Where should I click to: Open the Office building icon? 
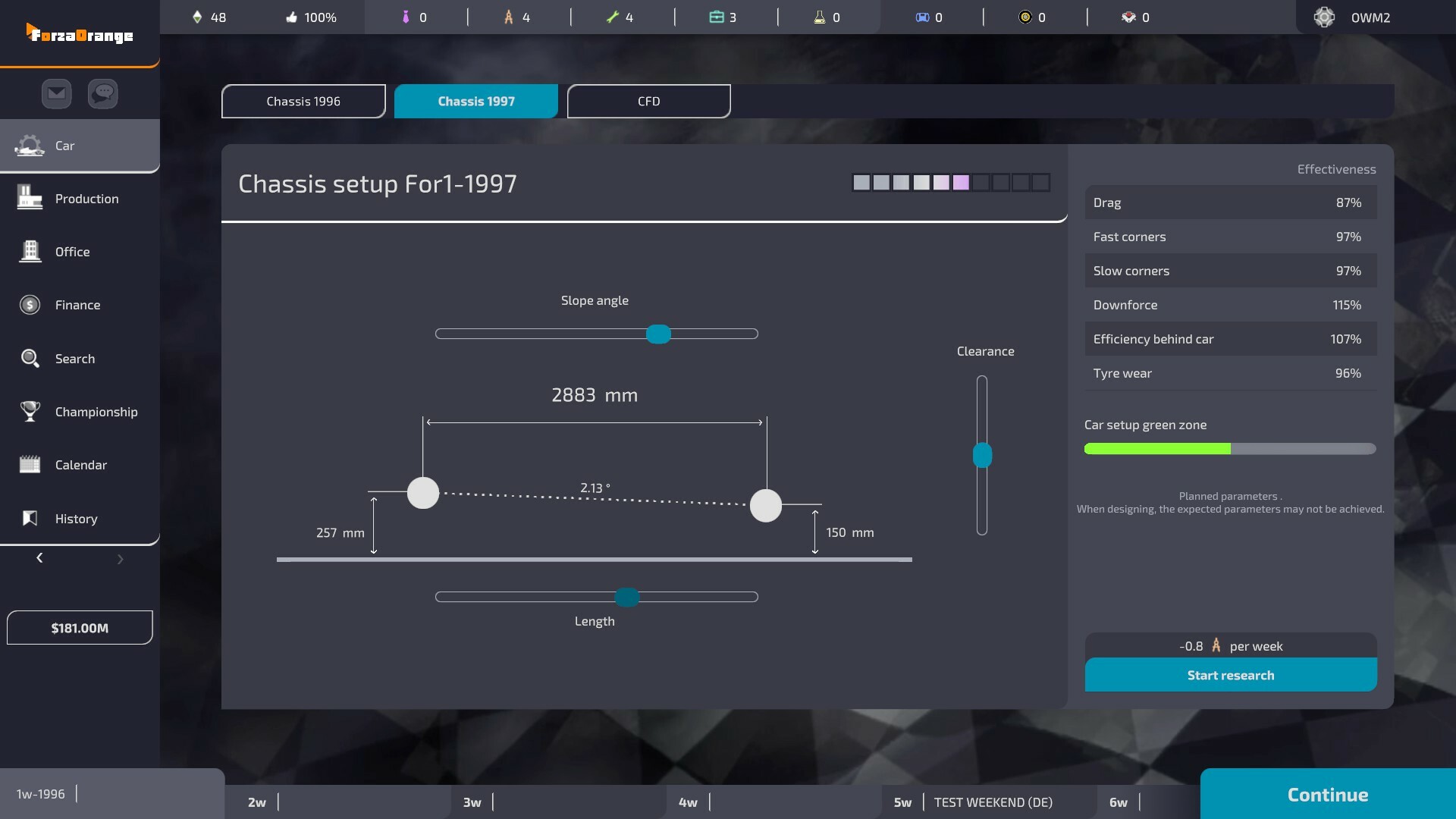(x=29, y=251)
